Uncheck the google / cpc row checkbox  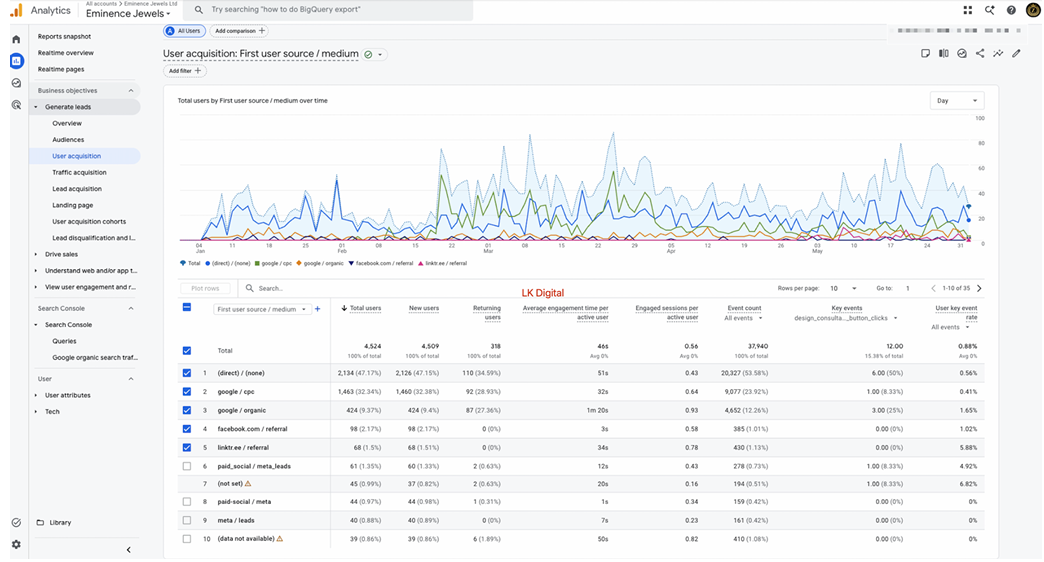point(186,392)
